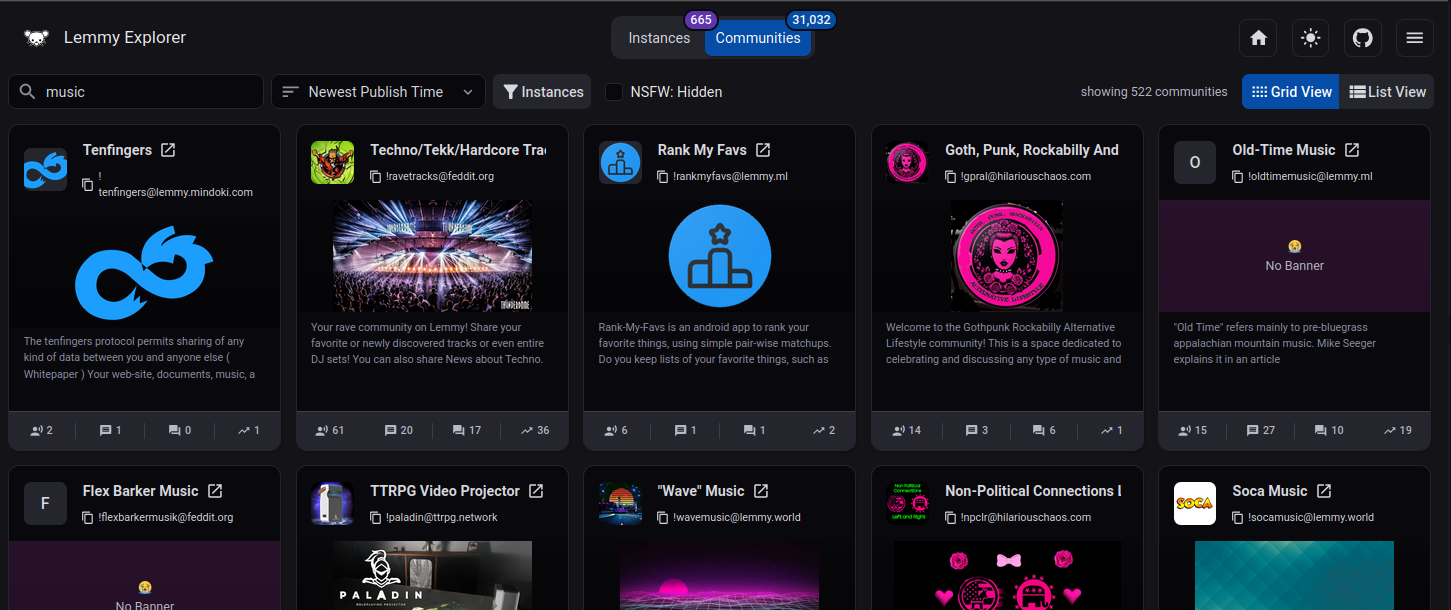Open the Flex Barker Music community title

coord(140,491)
